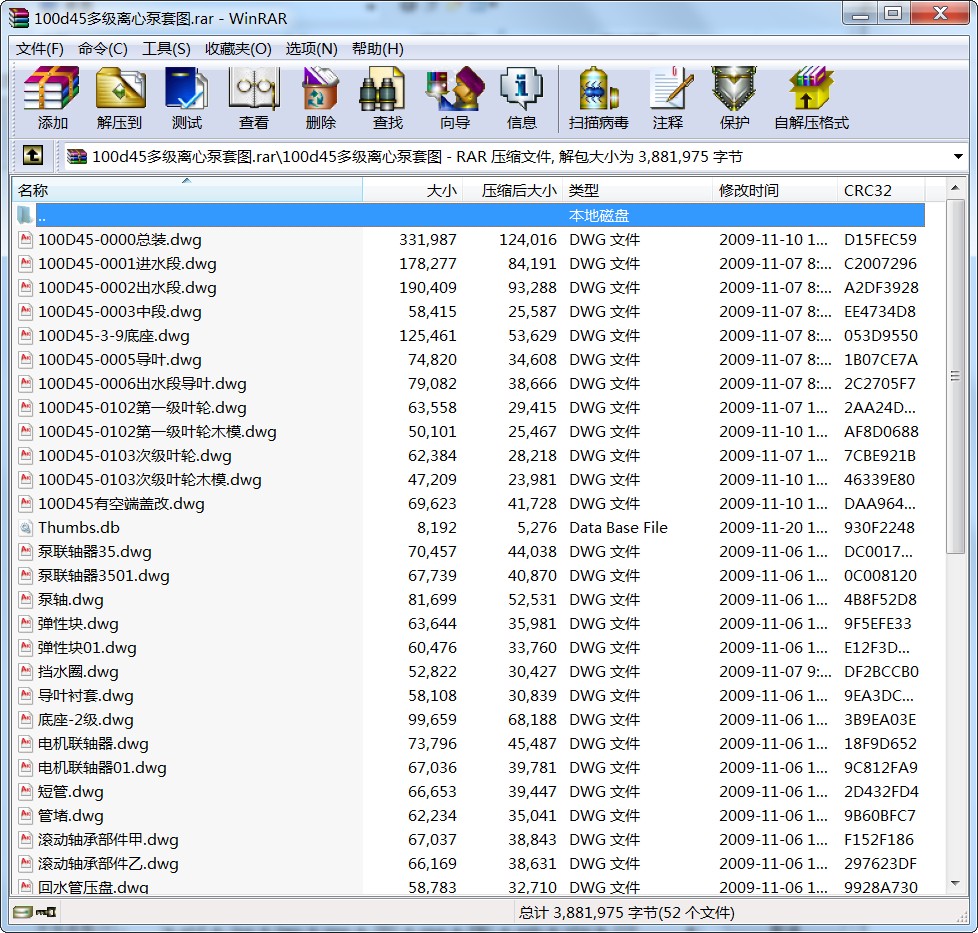Click file icon of 底座-2级.dwg

pyautogui.click(x=26, y=720)
